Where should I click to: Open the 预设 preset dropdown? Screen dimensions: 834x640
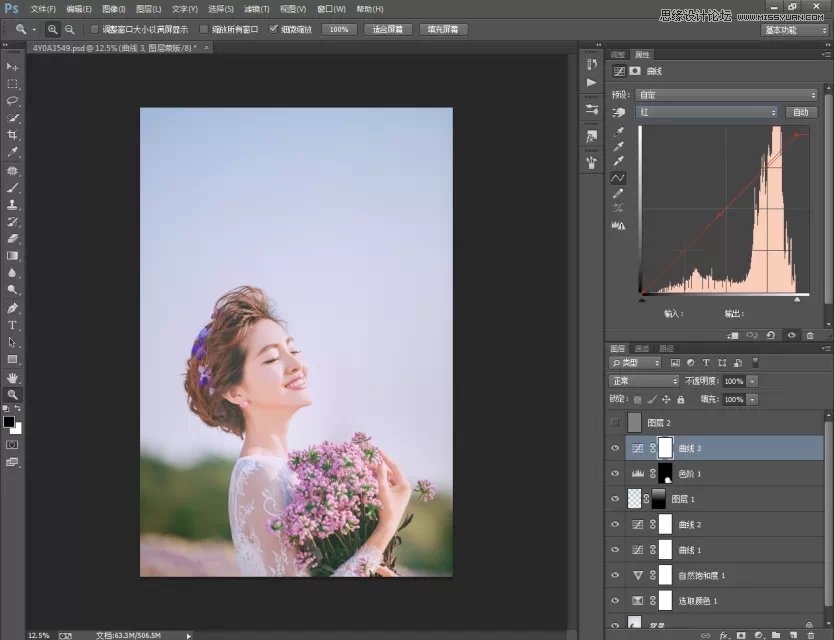point(727,95)
